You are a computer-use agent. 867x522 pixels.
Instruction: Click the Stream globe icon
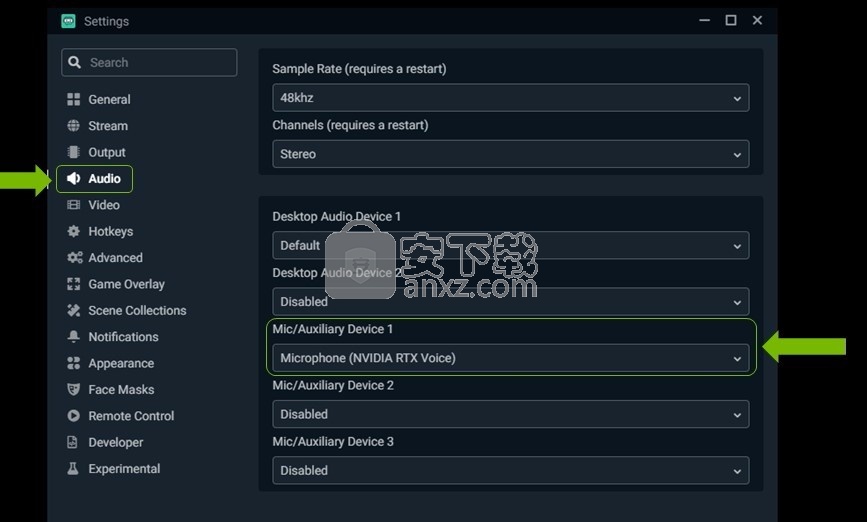(74, 126)
